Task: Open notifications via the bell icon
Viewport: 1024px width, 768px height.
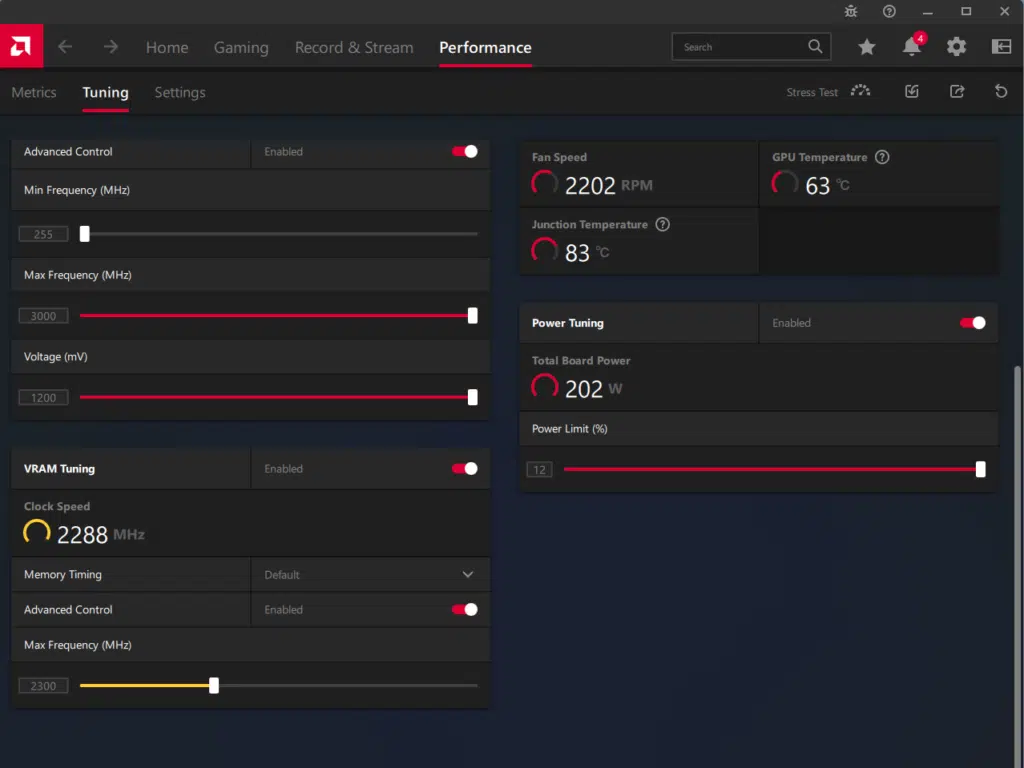Action: tap(910, 47)
